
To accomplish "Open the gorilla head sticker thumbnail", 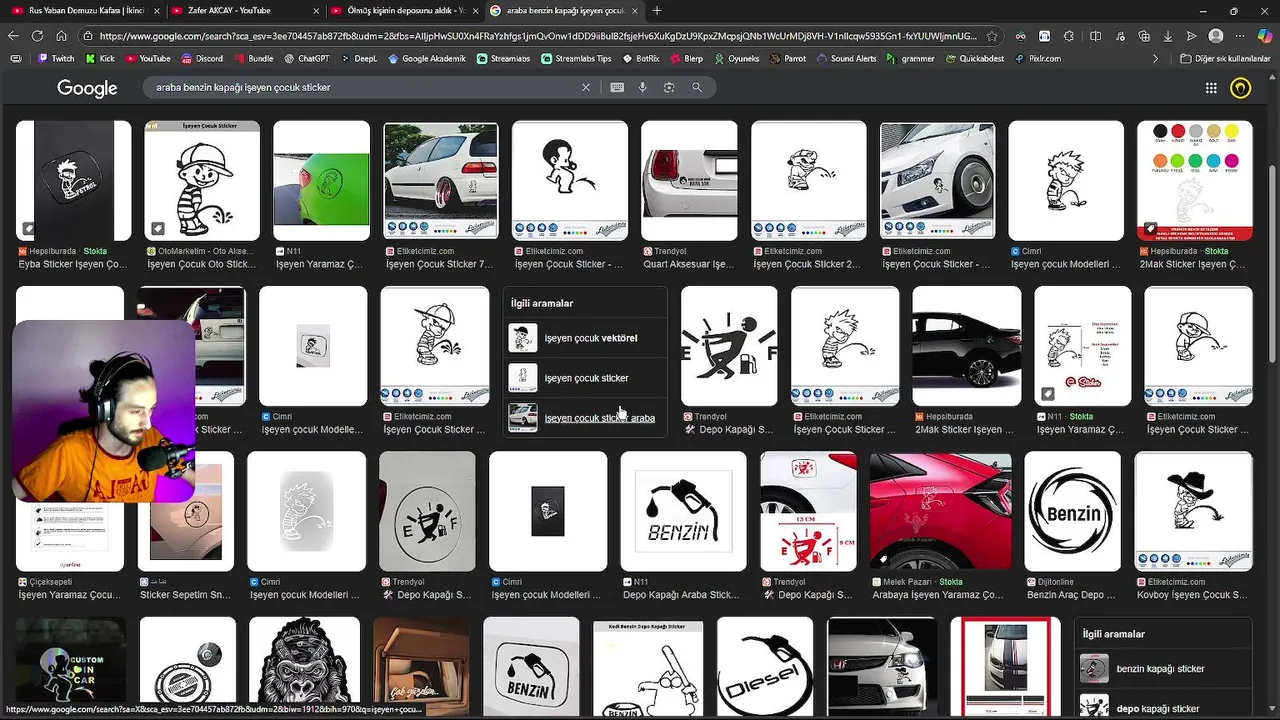I will click(x=304, y=668).
